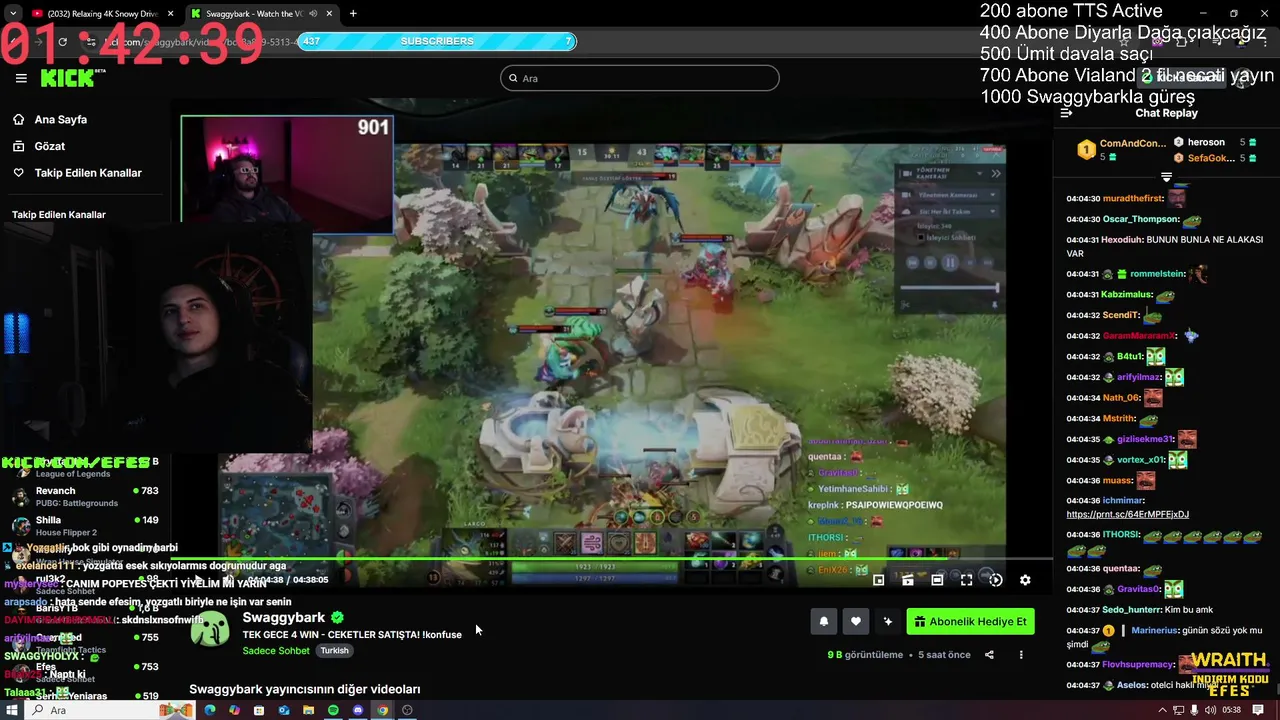Click Marinerius username in chat
The image size is (1280, 720).
pos(1155,630)
